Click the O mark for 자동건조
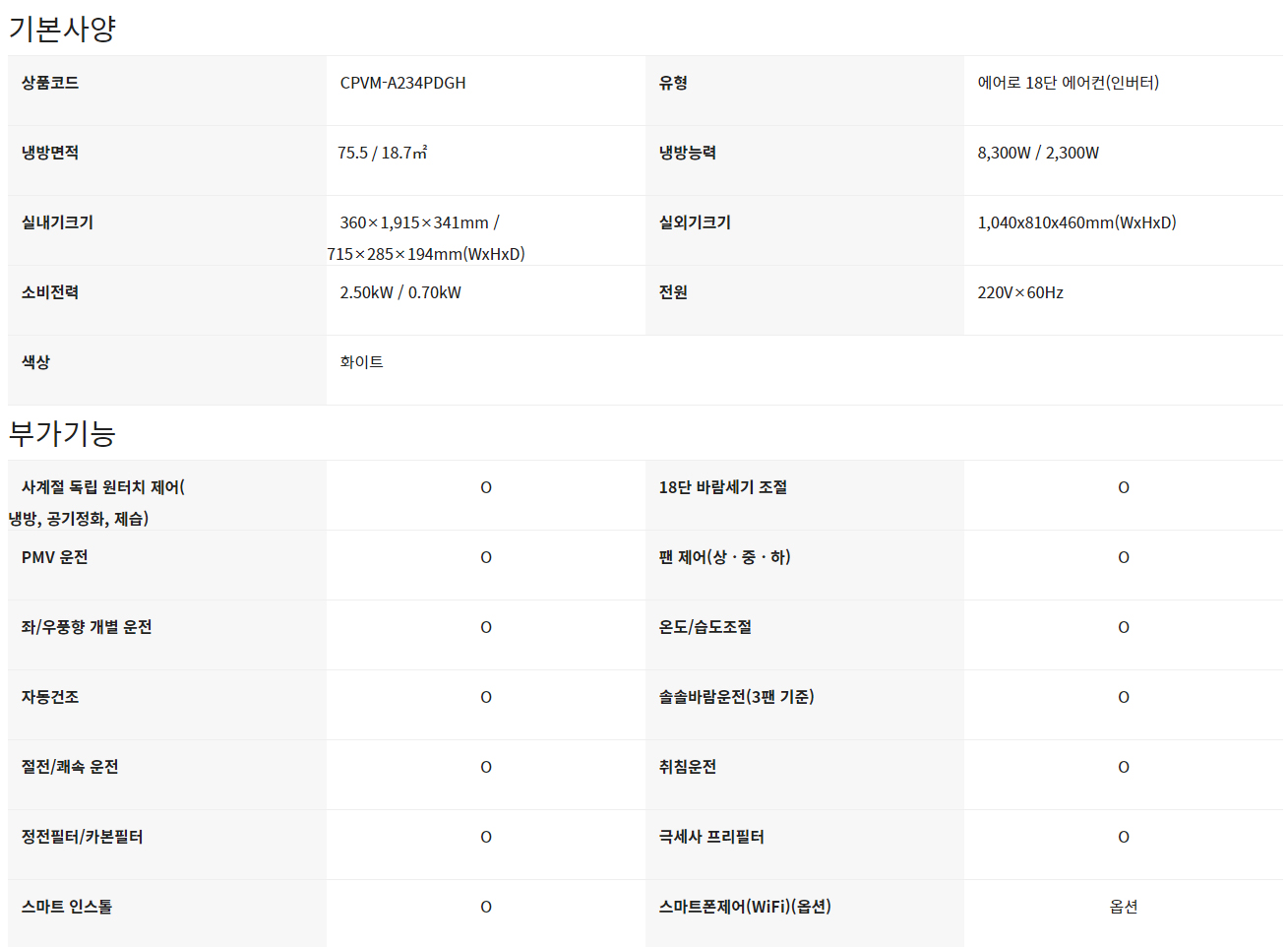 point(486,698)
